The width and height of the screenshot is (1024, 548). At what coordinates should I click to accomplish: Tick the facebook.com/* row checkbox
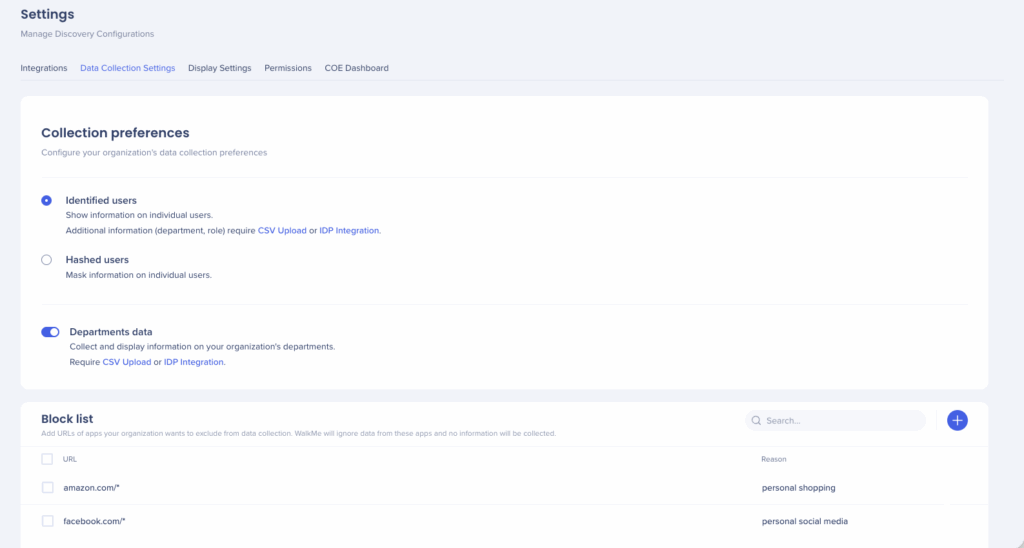click(x=47, y=521)
